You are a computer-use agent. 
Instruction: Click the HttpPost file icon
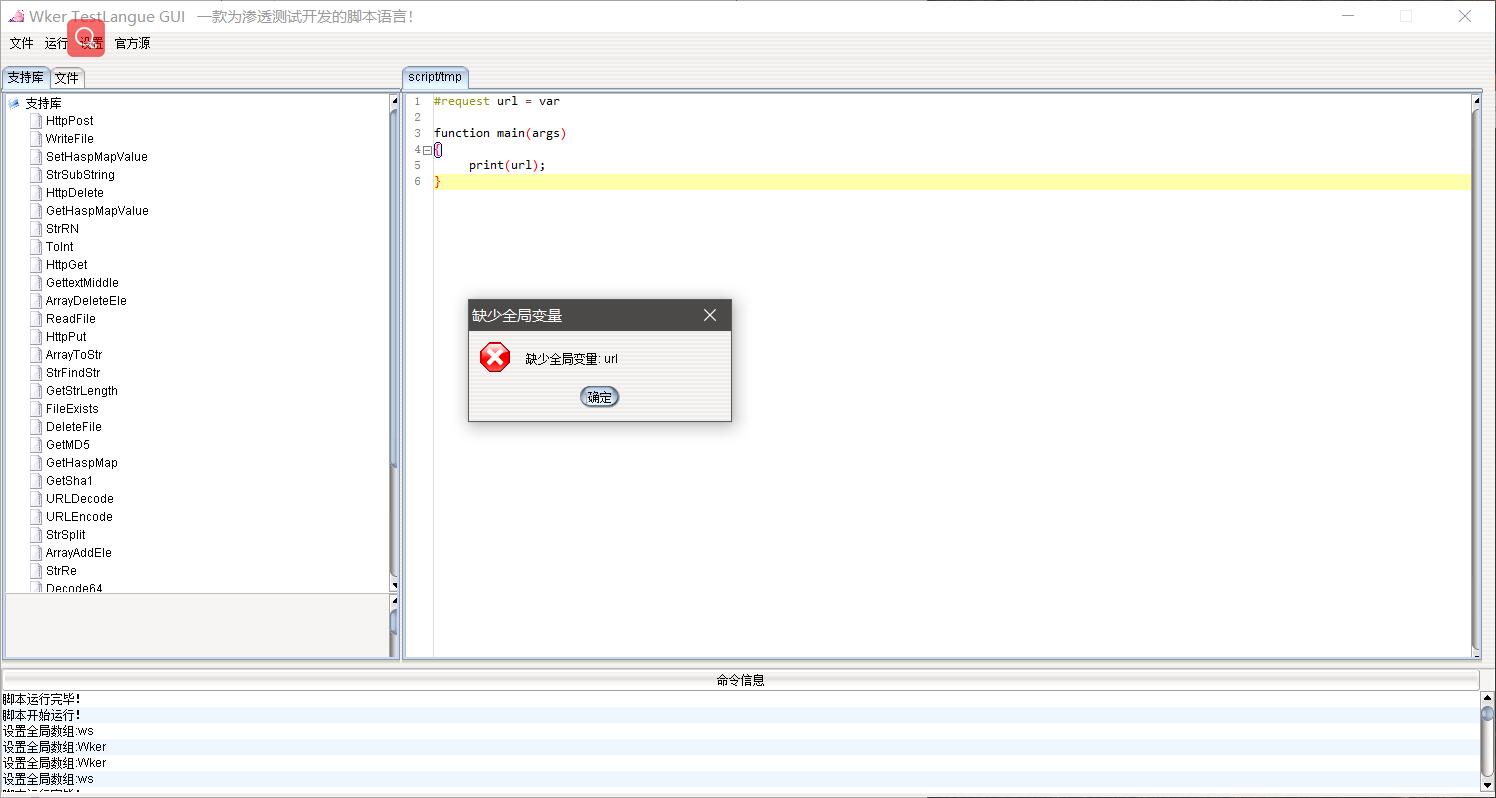click(36, 121)
